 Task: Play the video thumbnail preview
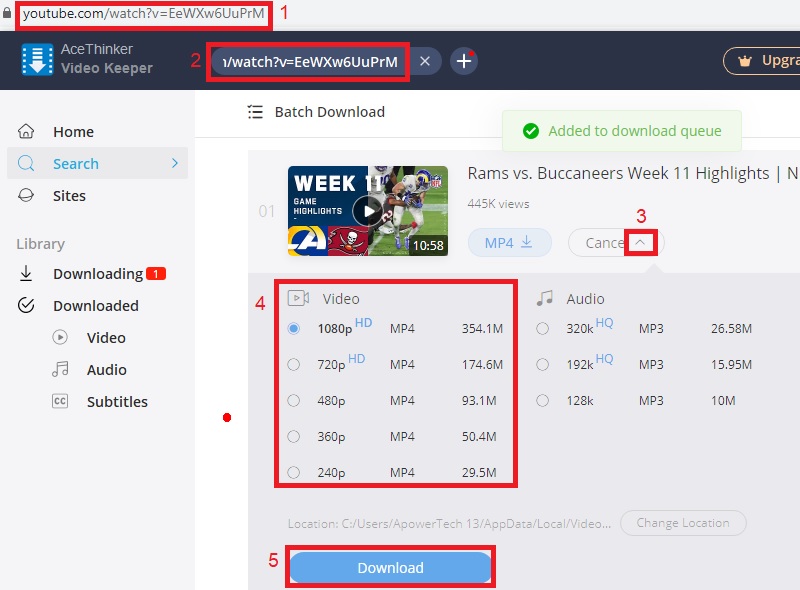[367, 210]
